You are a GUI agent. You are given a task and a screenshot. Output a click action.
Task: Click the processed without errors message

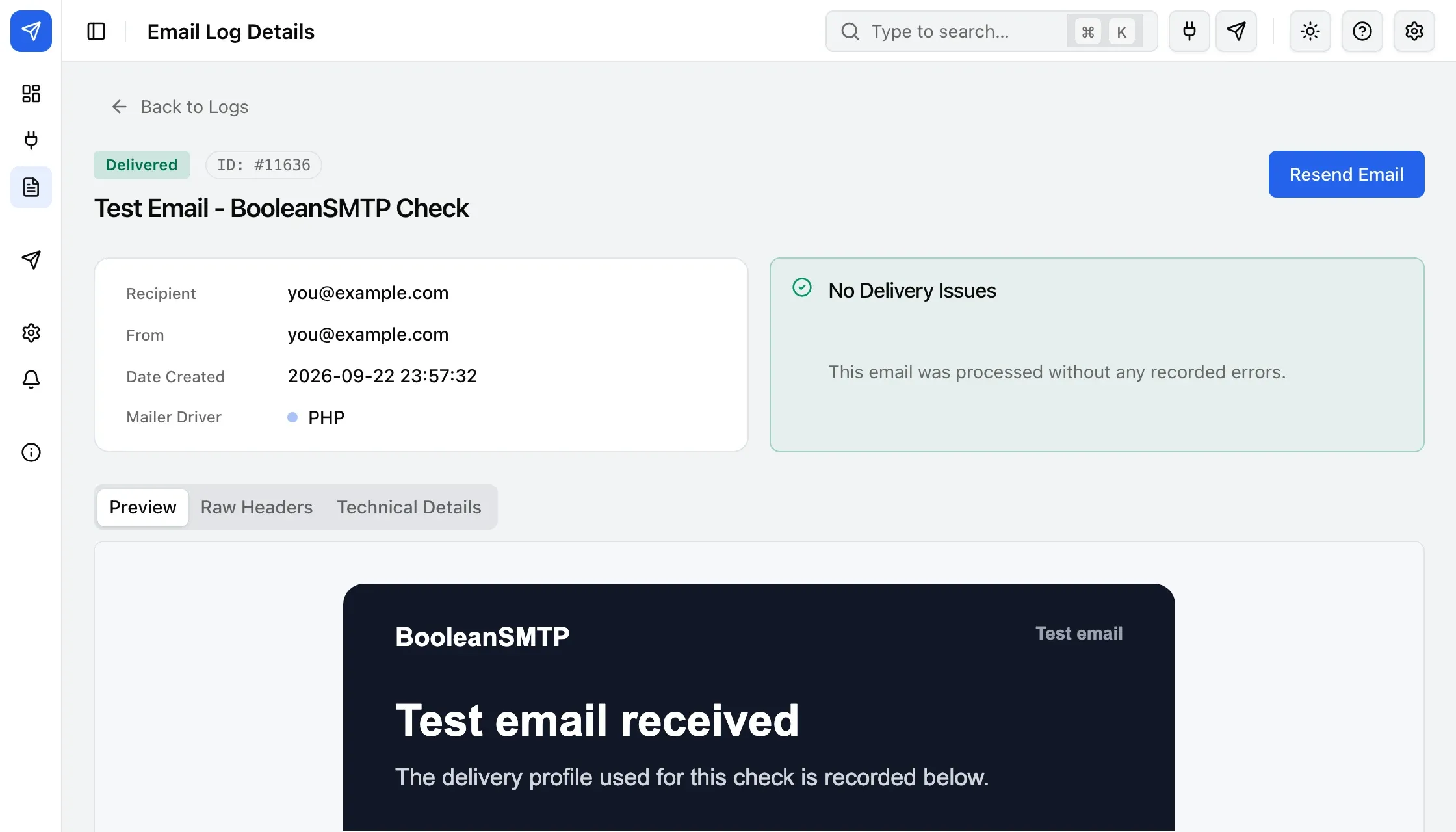point(1057,372)
